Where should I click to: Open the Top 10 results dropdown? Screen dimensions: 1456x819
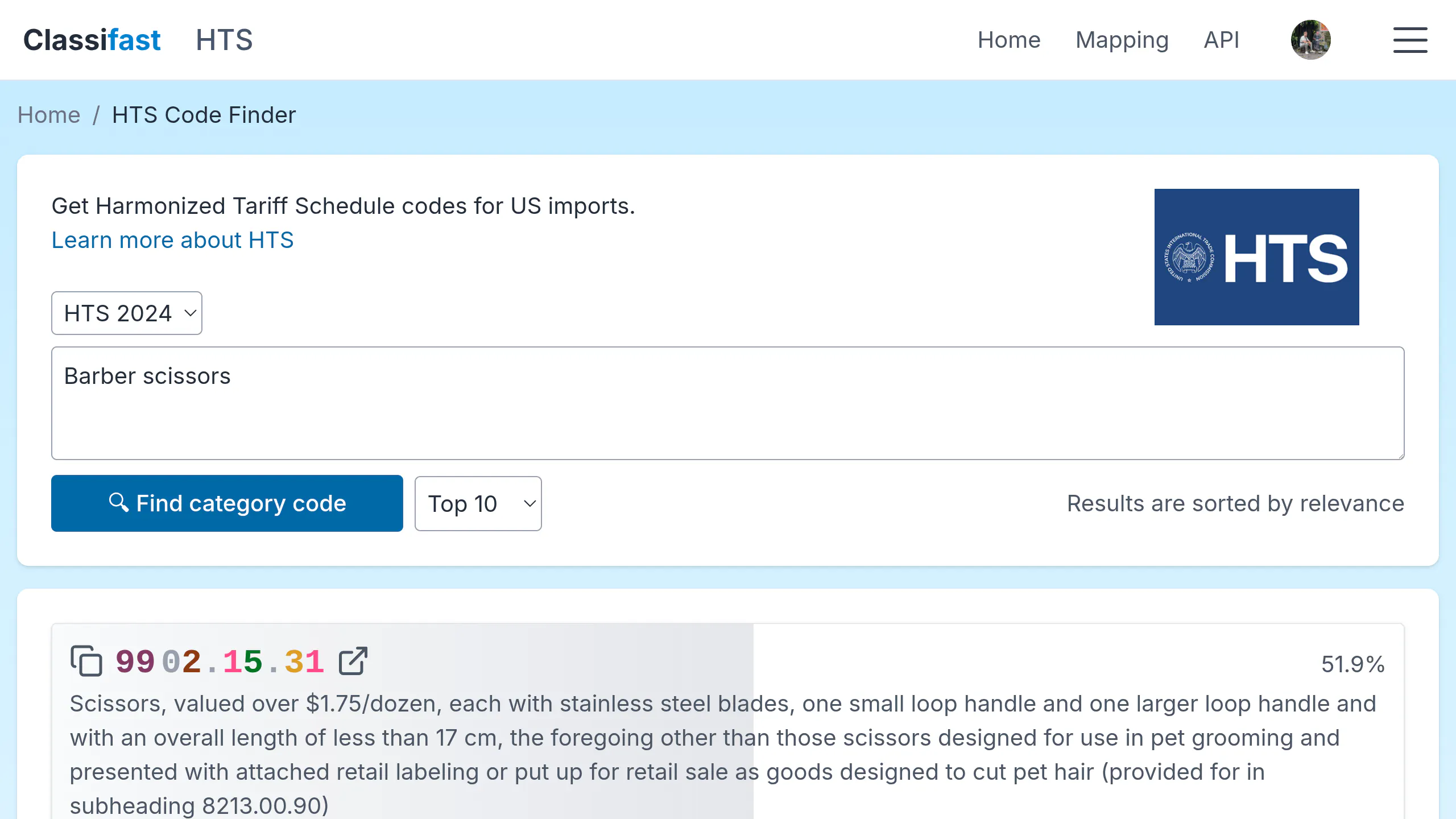pyautogui.click(x=478, y=503)
